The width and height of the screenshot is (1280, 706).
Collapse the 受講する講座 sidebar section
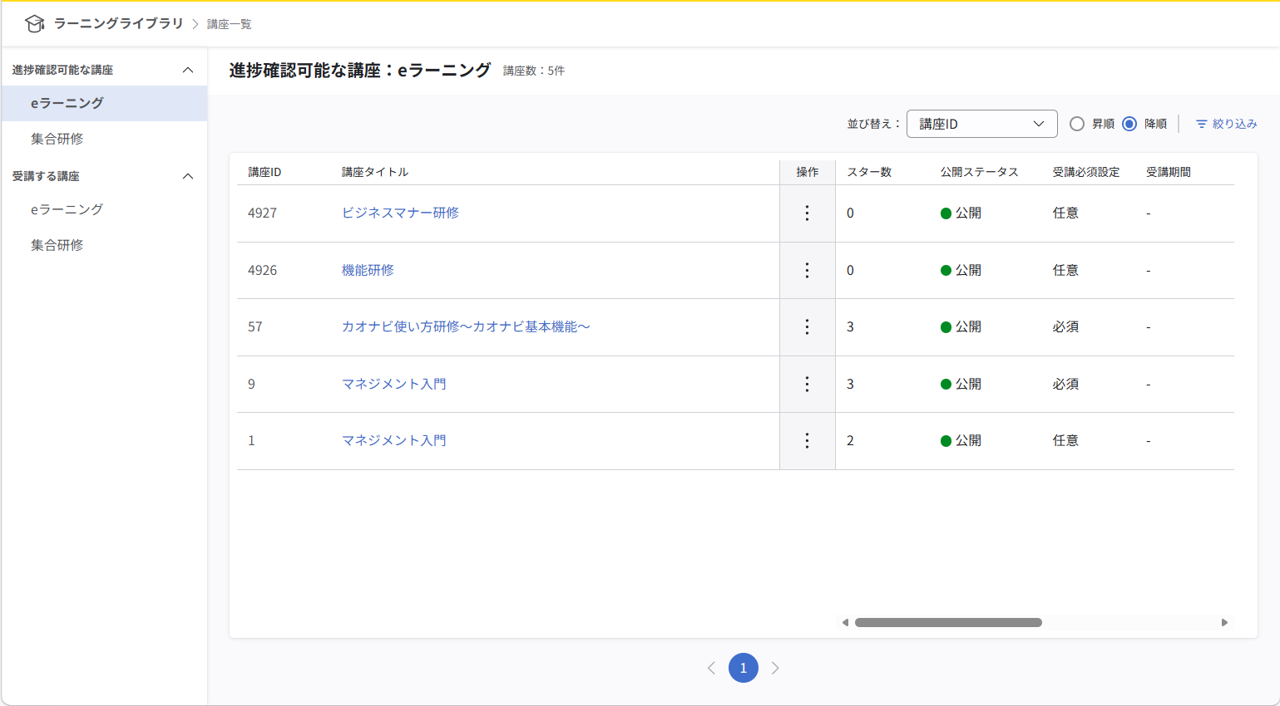coord(187,176)
